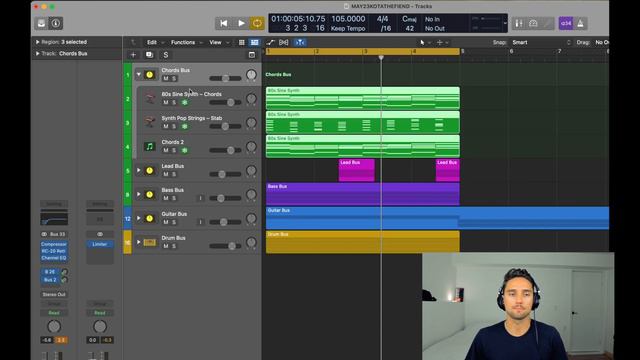Toggle the global Solo S button
640x360 pixels.
[166, 55]
